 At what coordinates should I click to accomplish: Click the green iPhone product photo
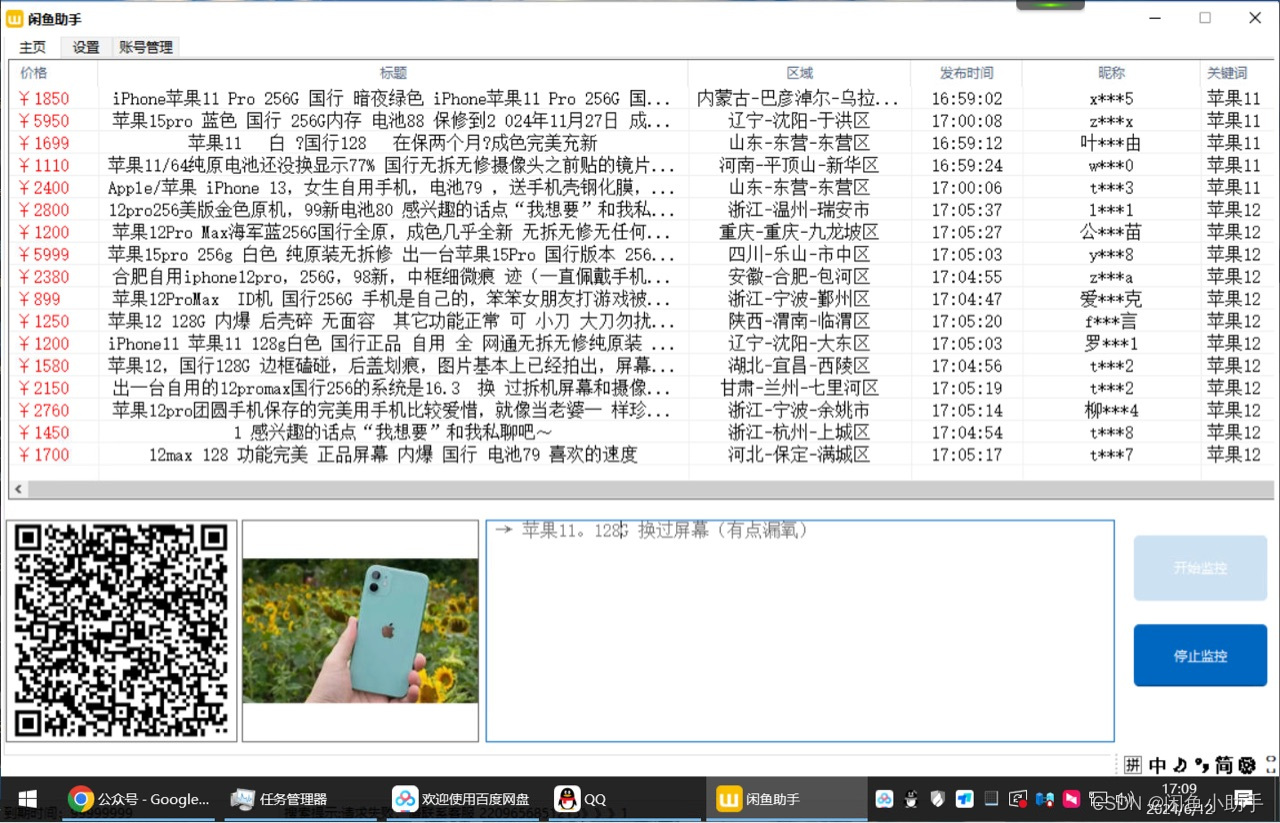(360, 631)
